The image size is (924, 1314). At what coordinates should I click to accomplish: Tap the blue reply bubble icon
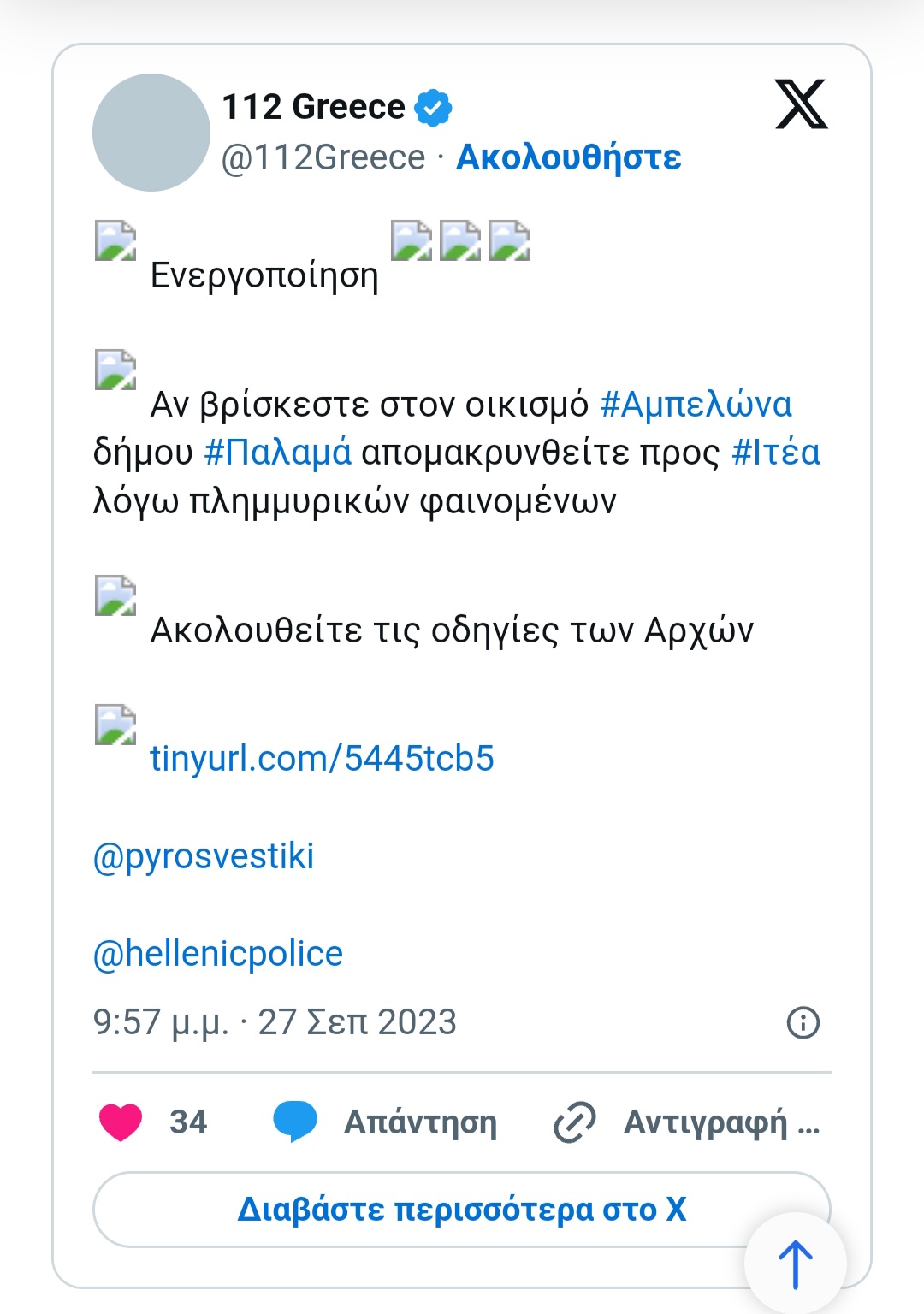[x=294, y=1122]
